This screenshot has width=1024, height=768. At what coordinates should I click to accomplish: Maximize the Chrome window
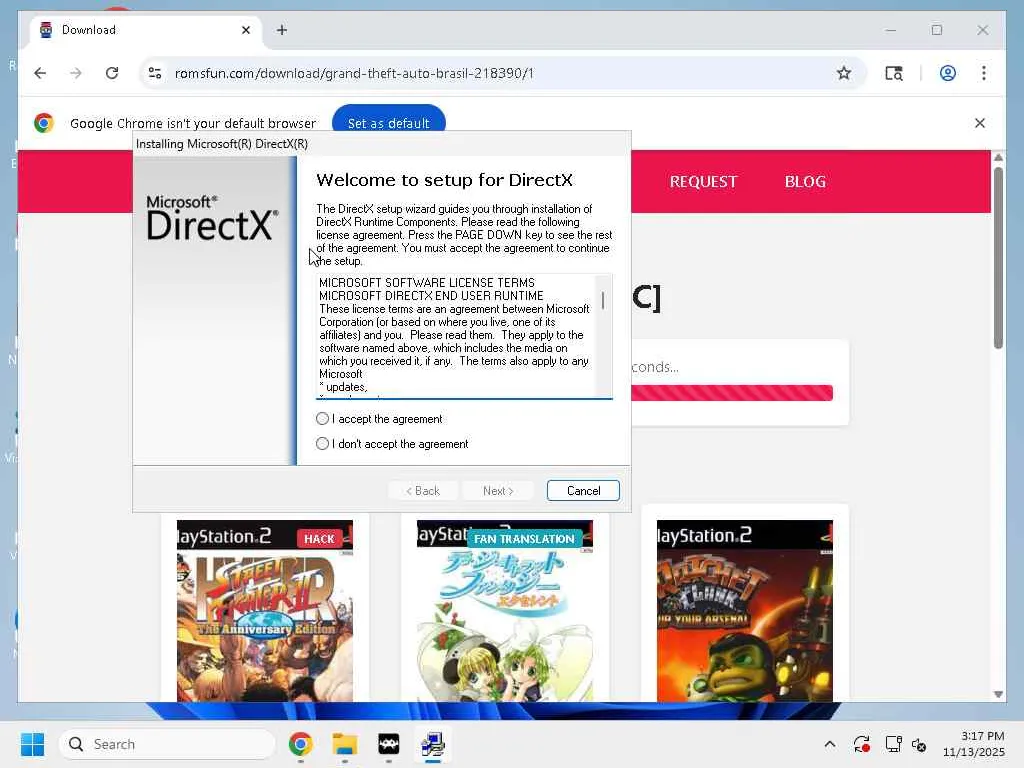tap(936, 30)
